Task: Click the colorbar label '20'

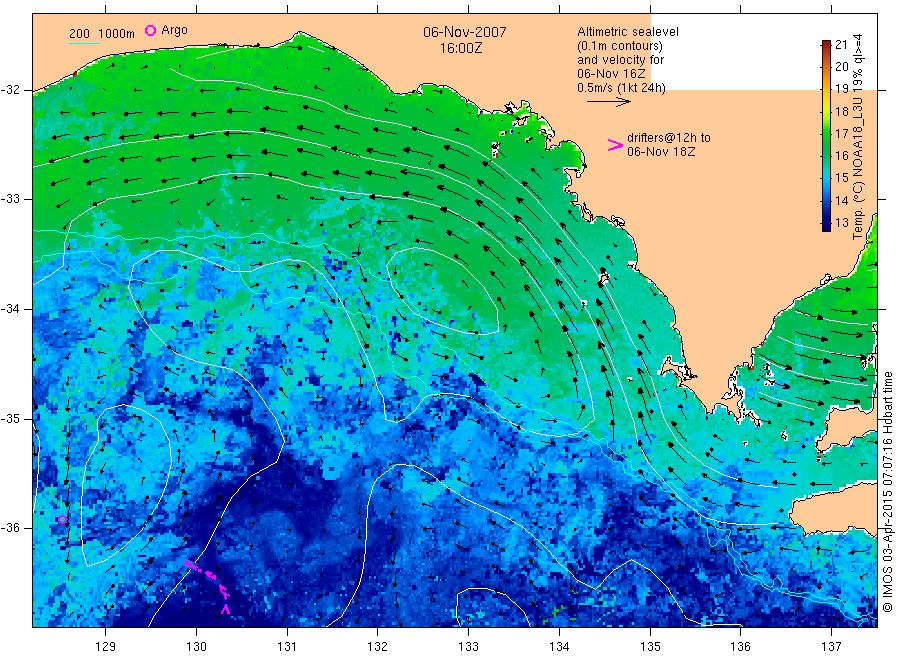Action: 841,67
